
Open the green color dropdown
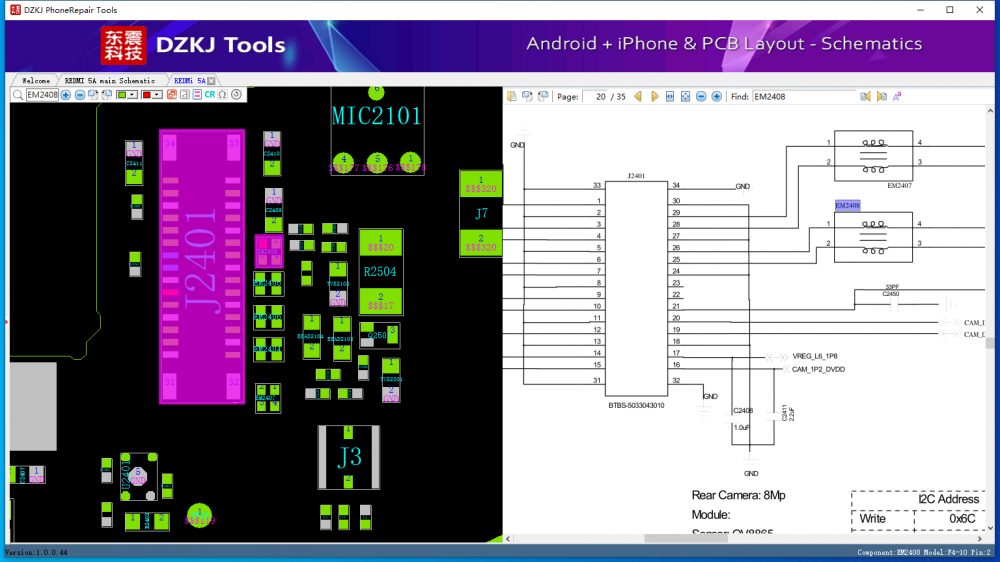point(133,95)
